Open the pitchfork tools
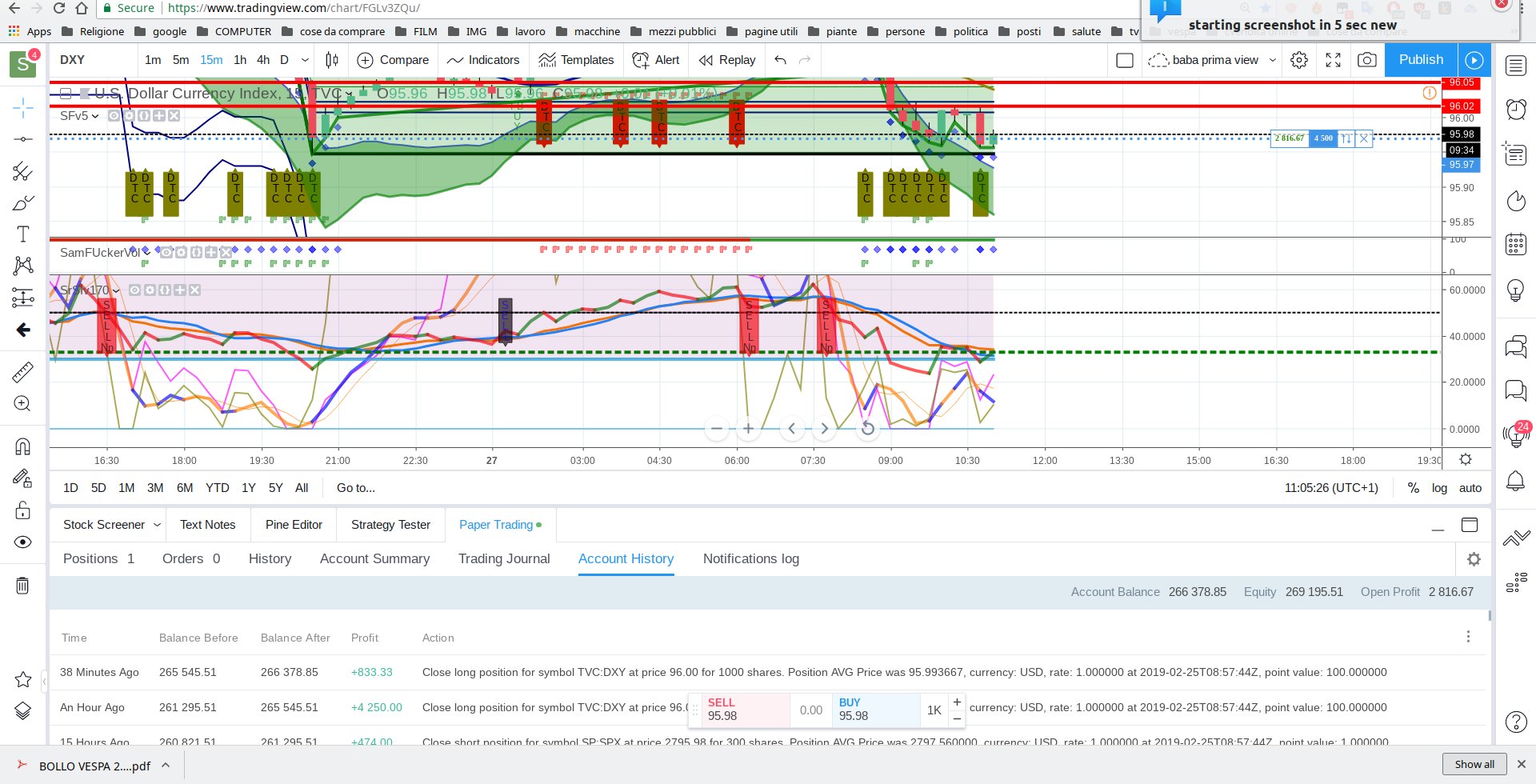This screenshot has width=1536, height=784. pos(23,171)
